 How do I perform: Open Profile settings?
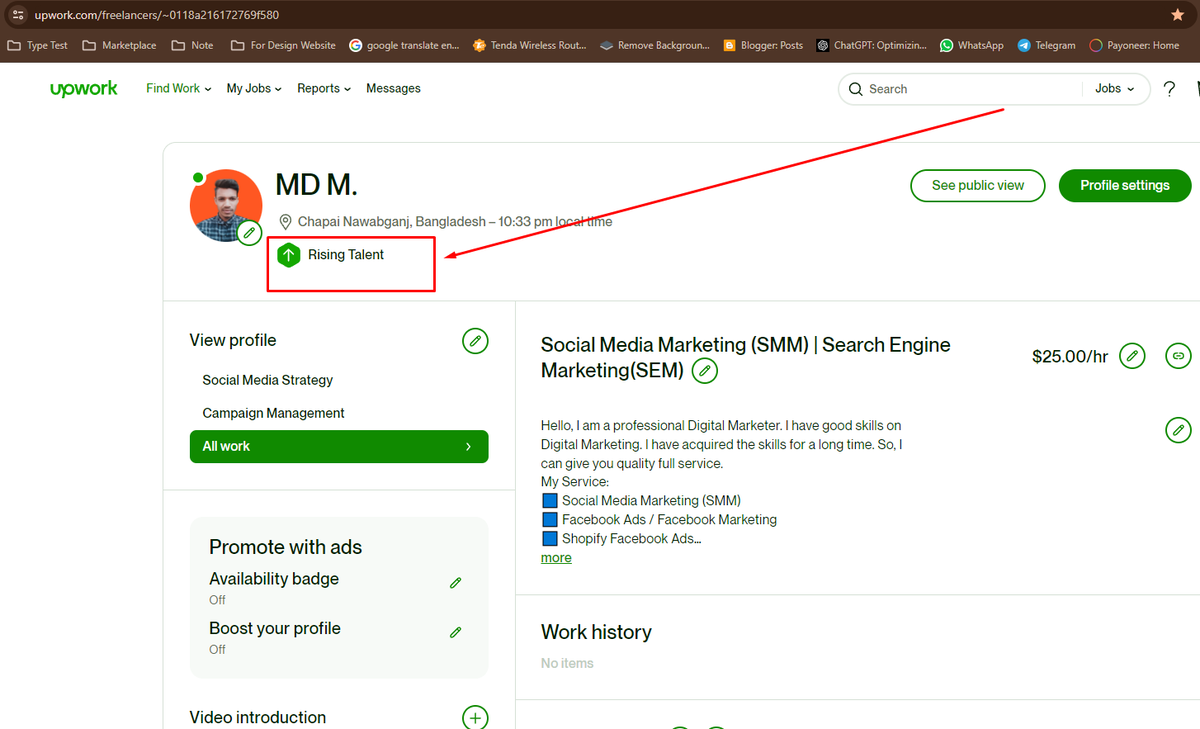pos(1125,185)
